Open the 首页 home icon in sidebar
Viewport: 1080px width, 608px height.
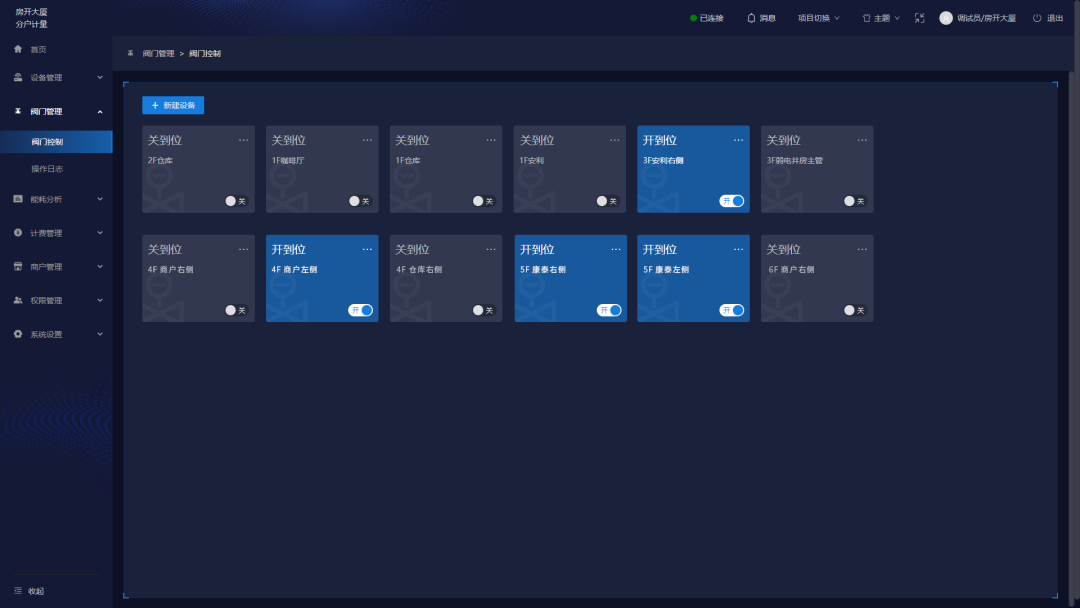click(18, 49)
